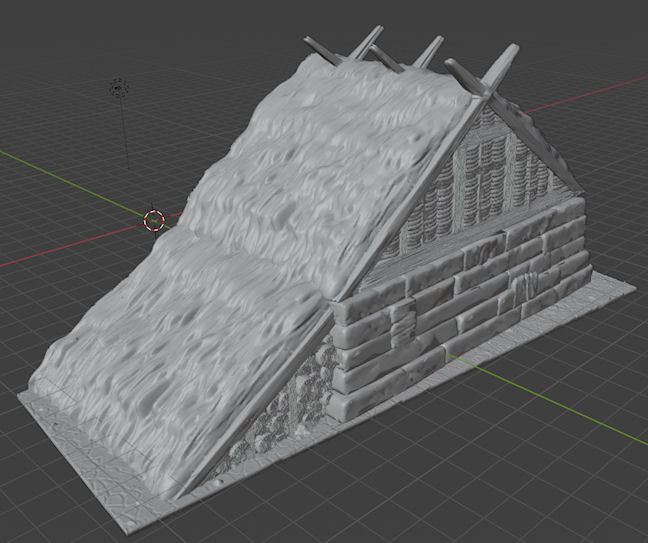
Task: Click empty grid area in top-left corner
Action: click(x=40, y=40)
